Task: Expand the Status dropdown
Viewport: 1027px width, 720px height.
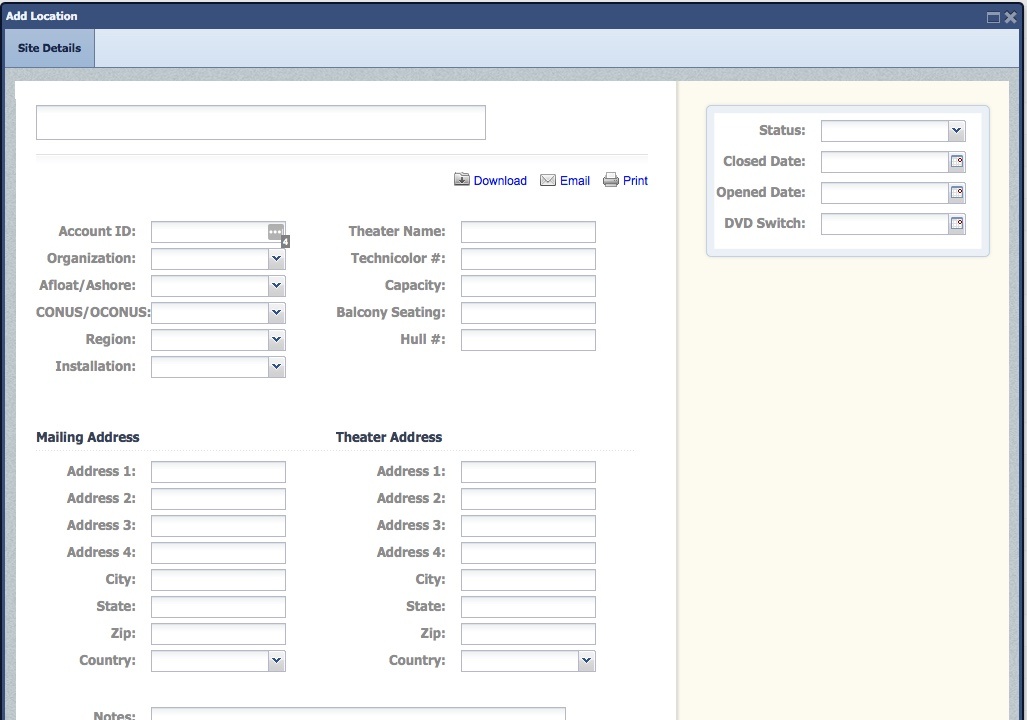Action: [x=956, y=131]
